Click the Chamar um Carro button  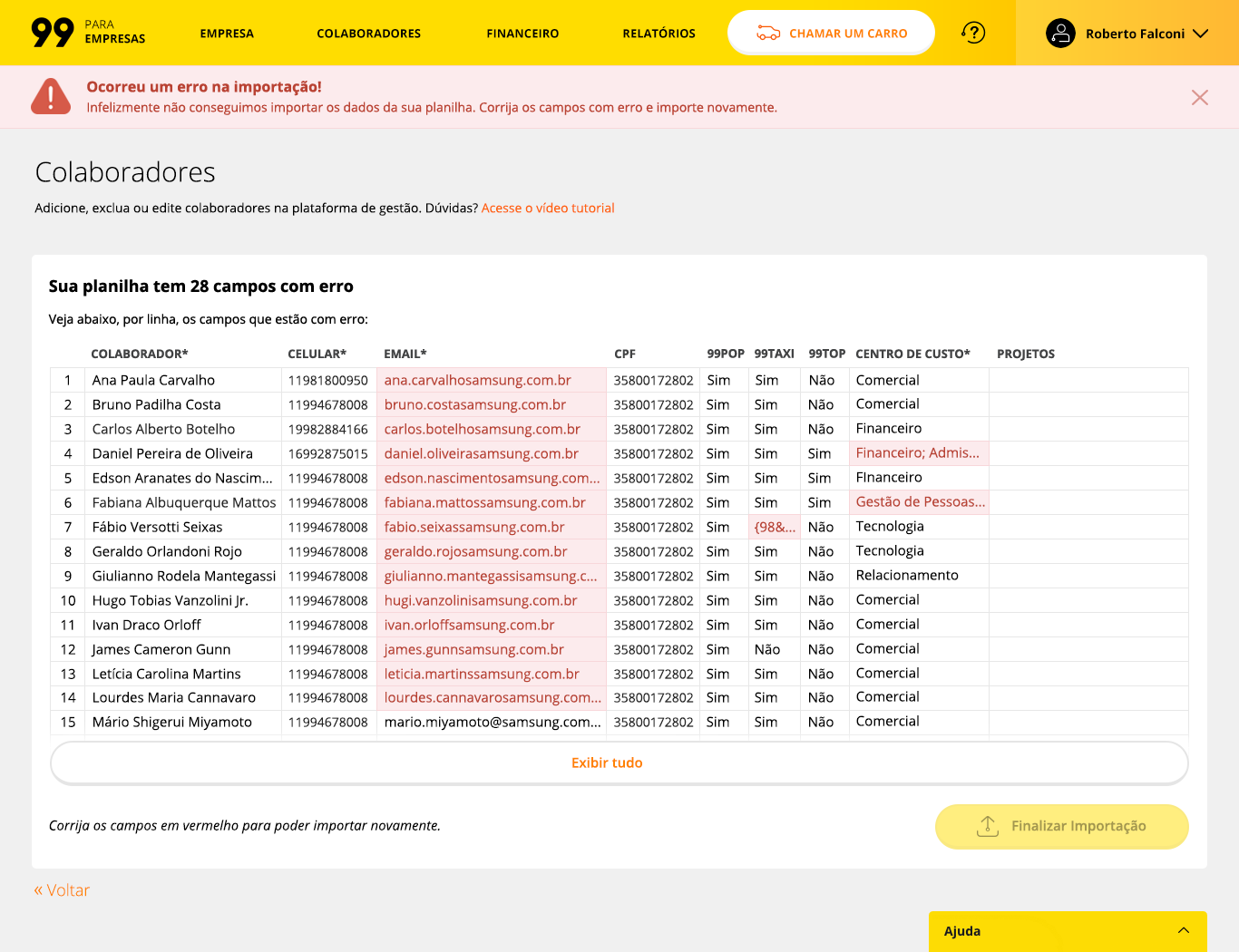coord(831,33)
